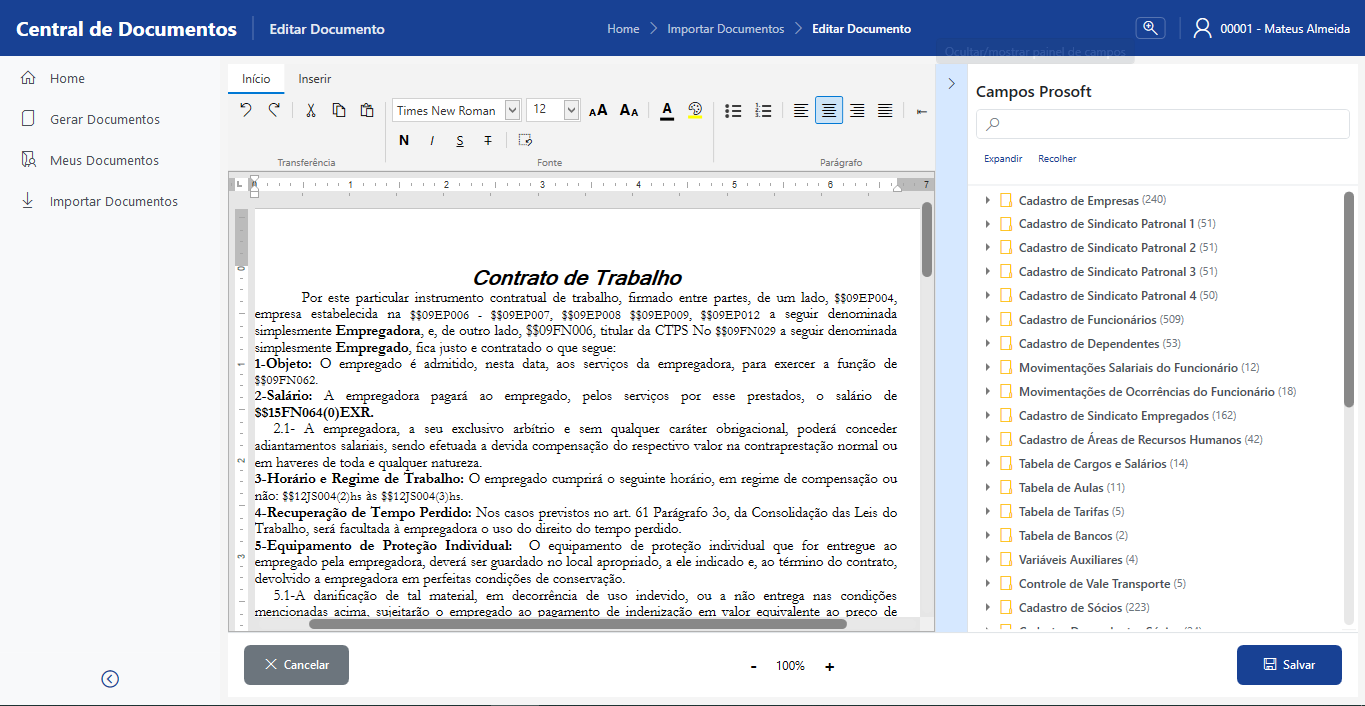This screenshot has width=1365, height=706.
Task: Toggle bold (N) formatting
Action: 404,140
